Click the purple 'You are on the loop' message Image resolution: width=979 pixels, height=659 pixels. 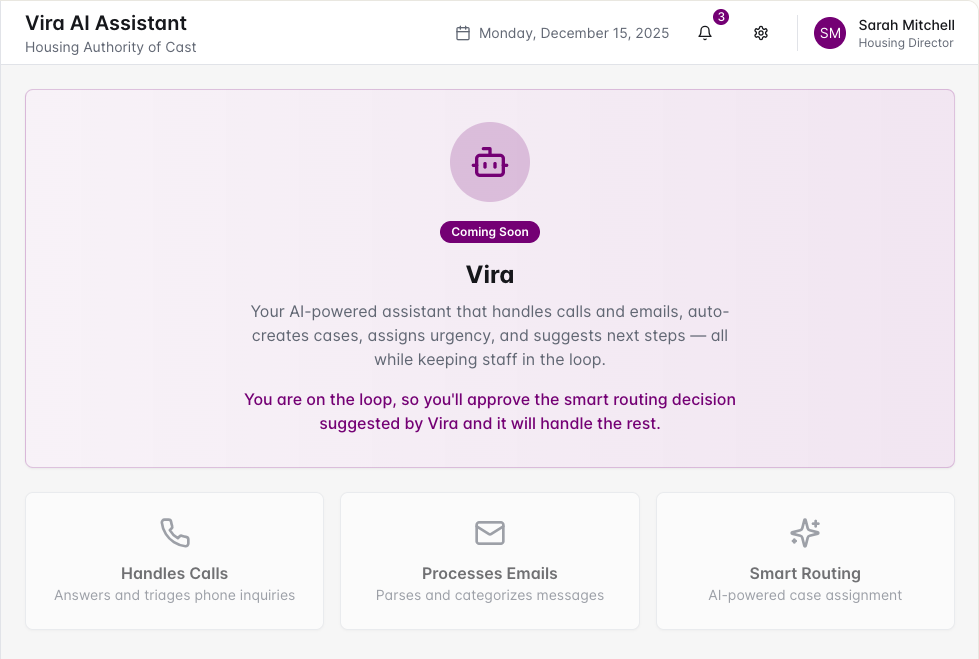490,412
